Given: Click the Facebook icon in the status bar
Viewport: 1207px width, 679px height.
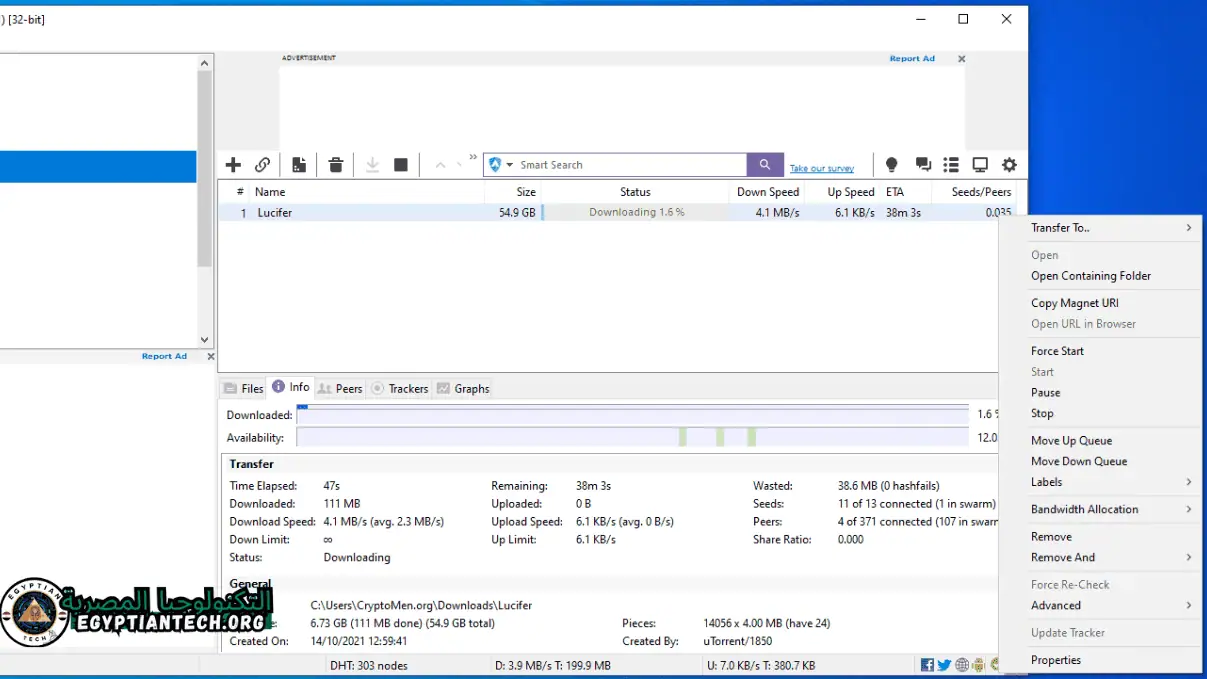Looking at the screenshot, I should 927,664.
